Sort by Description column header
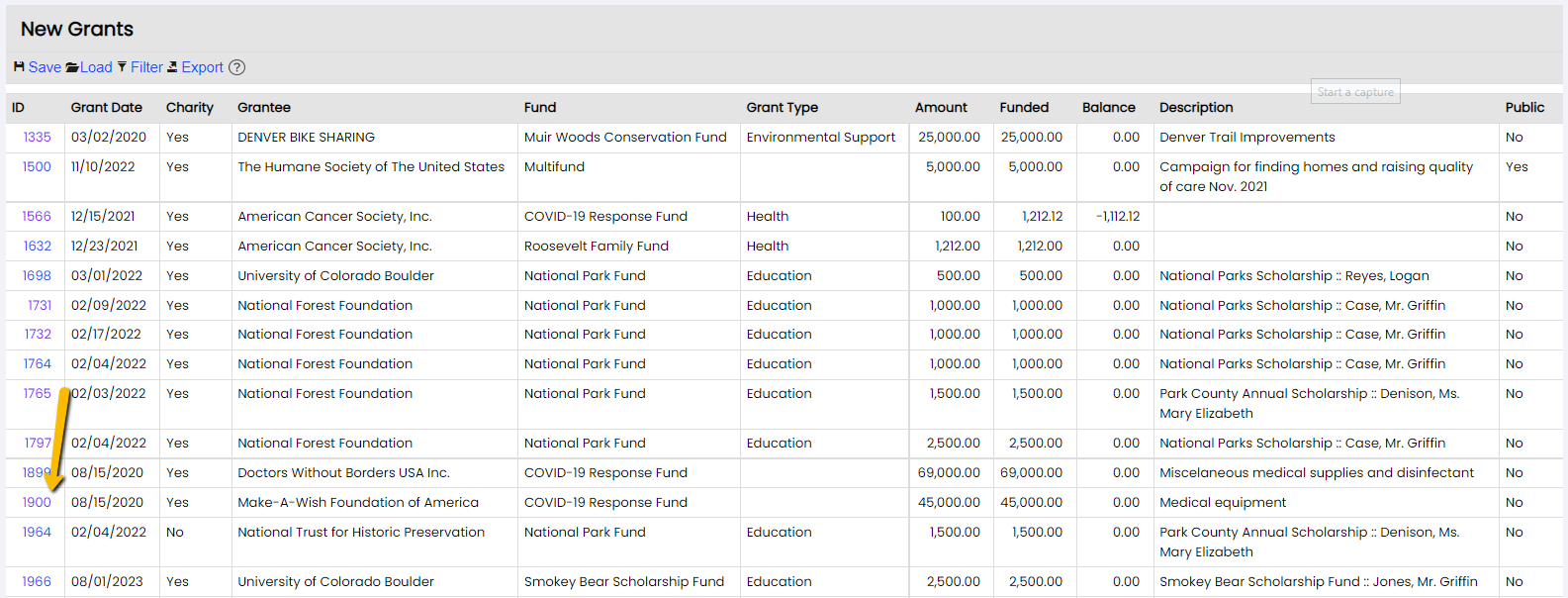This screenshot has width=1568, height=598. click(x=1196, y=108)
